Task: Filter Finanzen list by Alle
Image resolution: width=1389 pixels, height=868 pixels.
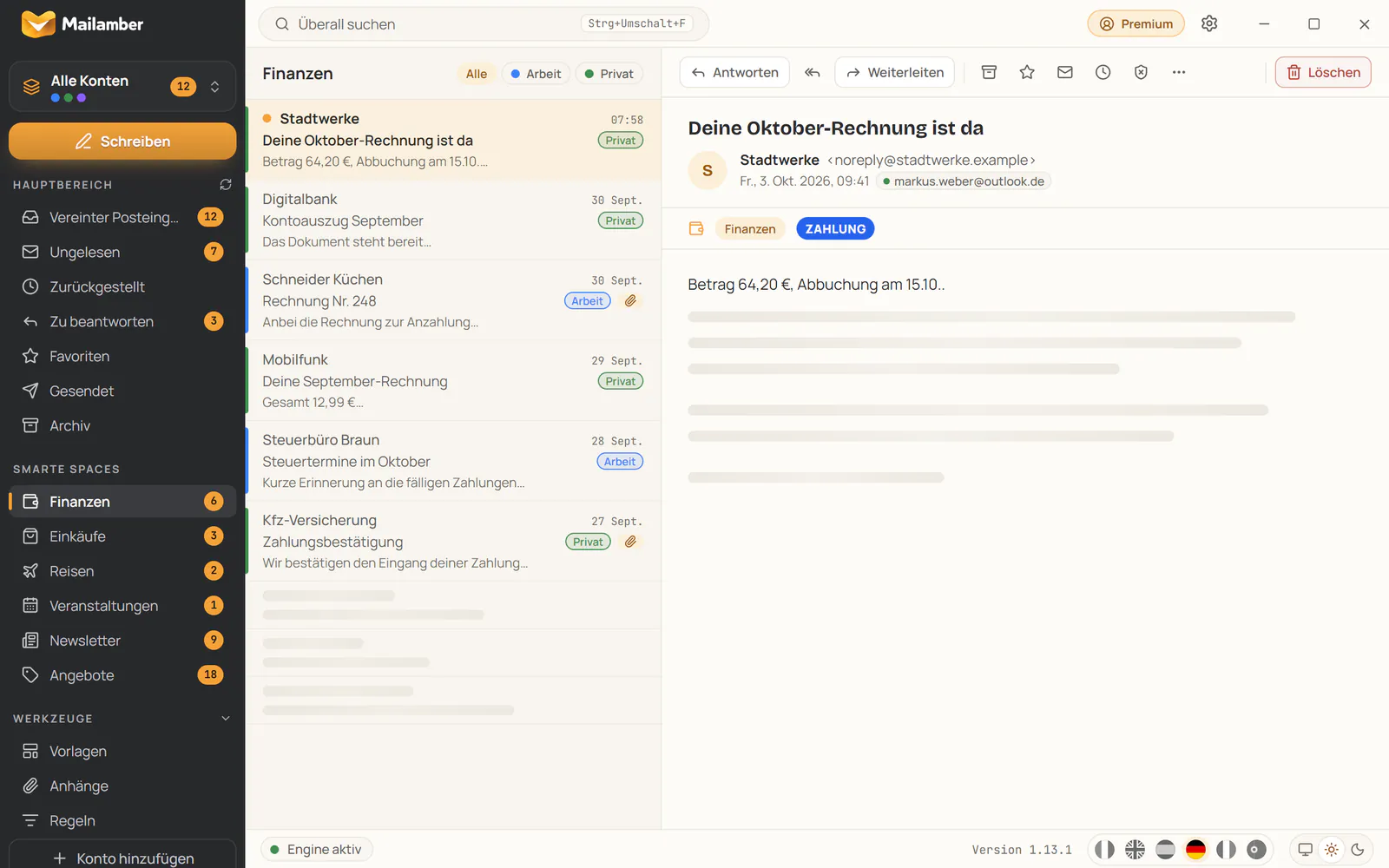Action: pyautogui.click(x=476, y=74)
